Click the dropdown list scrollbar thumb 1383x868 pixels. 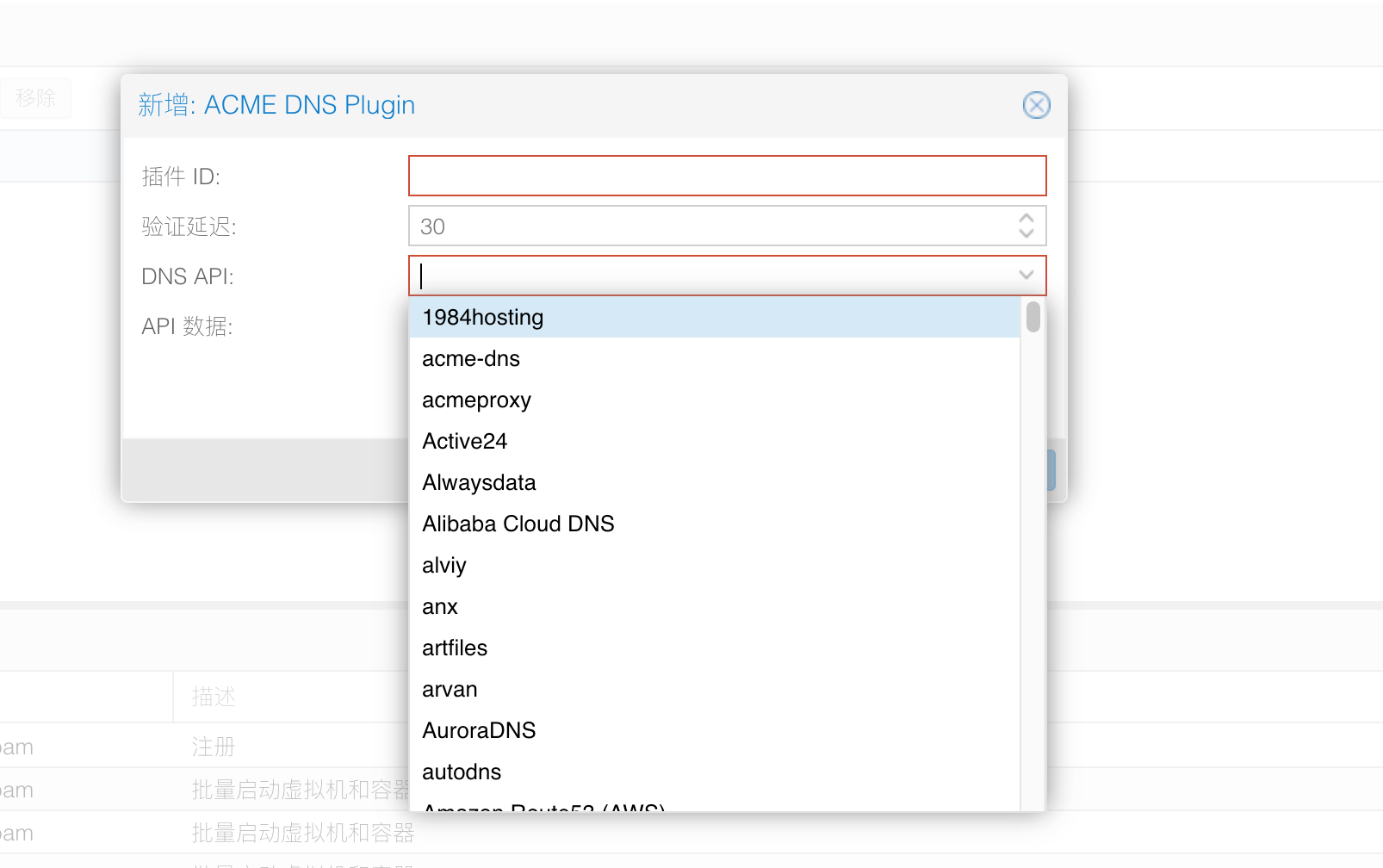click(x=1033, y=316)
